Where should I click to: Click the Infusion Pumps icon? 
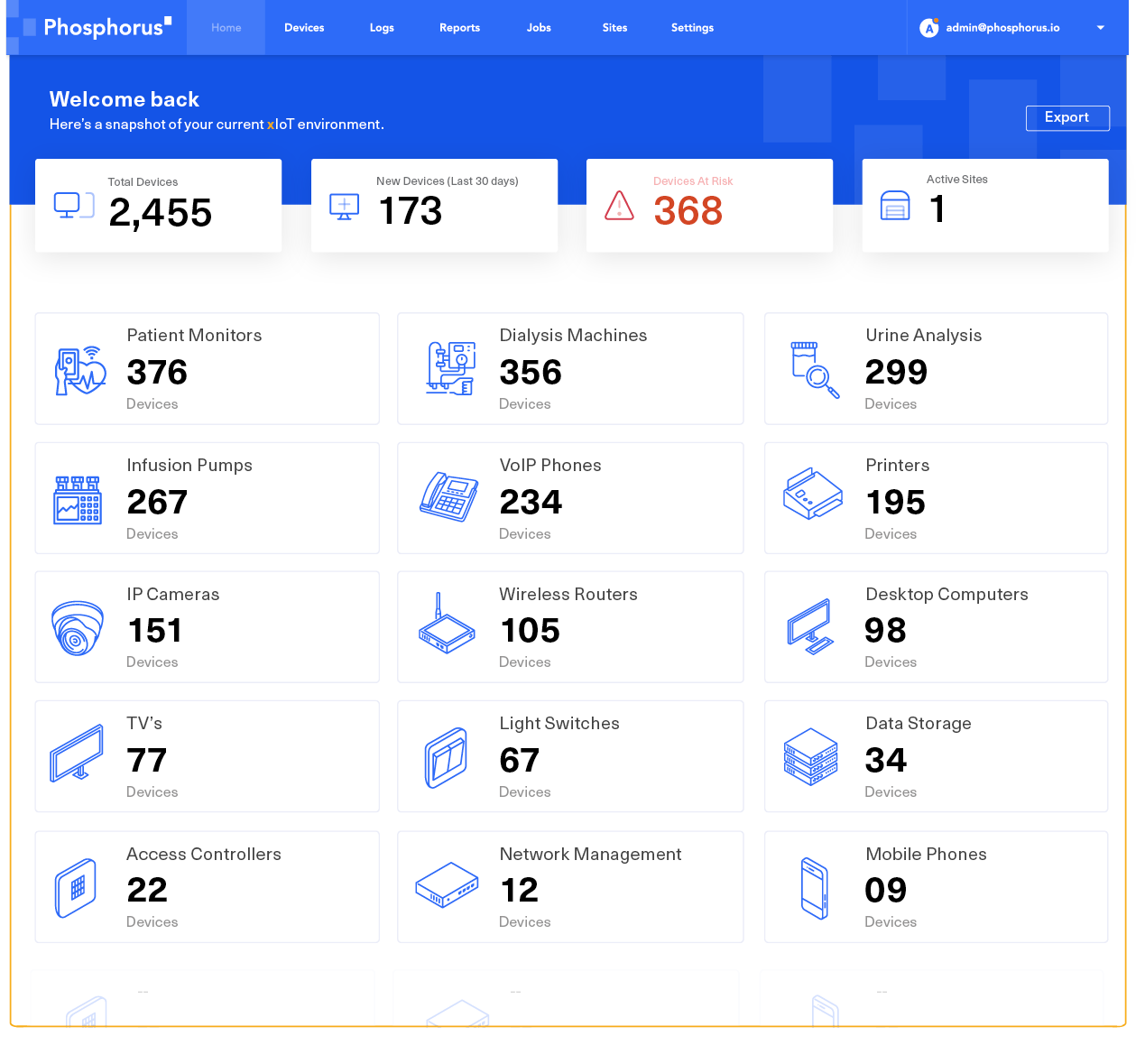click(78, 499)
